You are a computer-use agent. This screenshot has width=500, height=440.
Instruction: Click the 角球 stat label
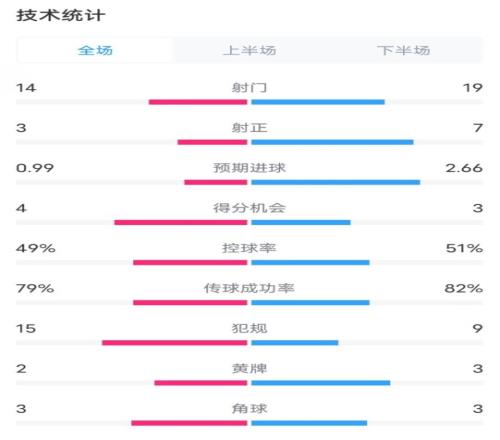coord(249,408)
